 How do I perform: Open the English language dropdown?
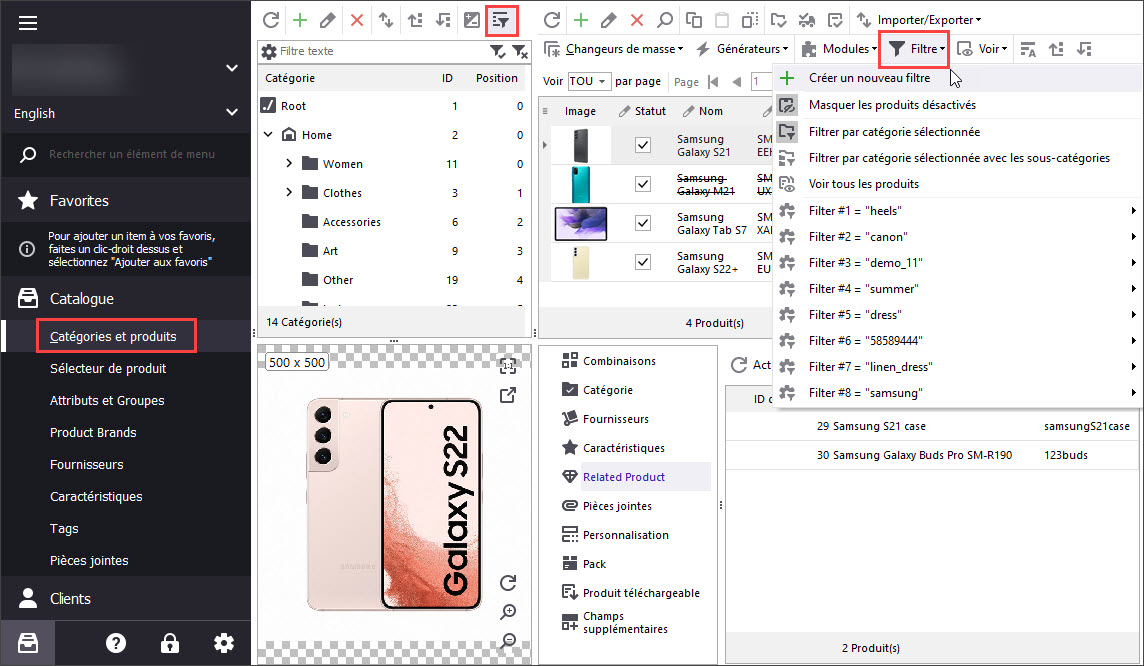[x=125, y=113]
